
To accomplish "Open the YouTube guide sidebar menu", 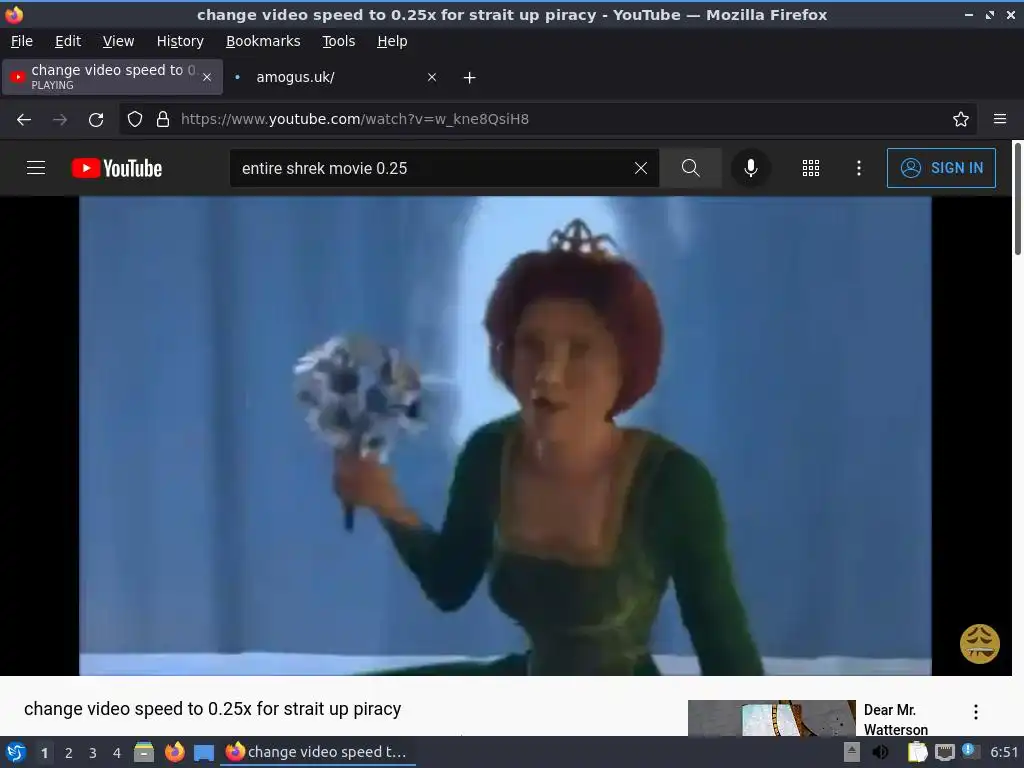I will (36, 168).
